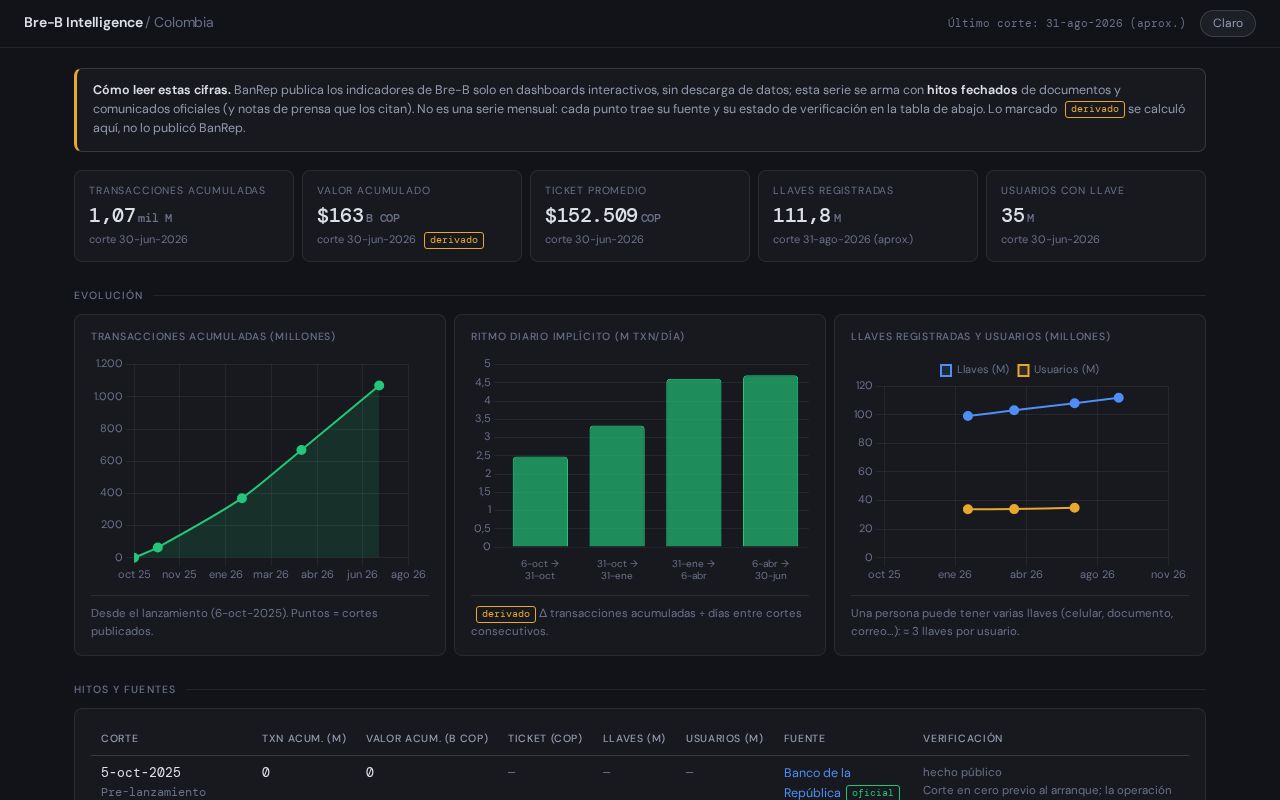Click the last orange Usuarios data point

(x=1075, y=508)
